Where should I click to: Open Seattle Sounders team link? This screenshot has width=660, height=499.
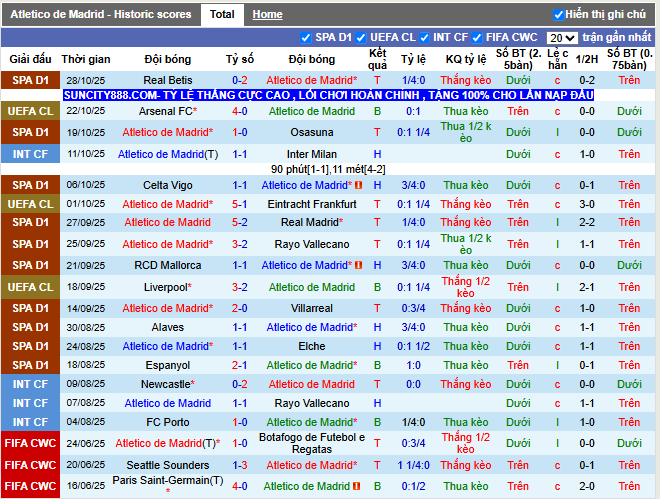(168, 465)
